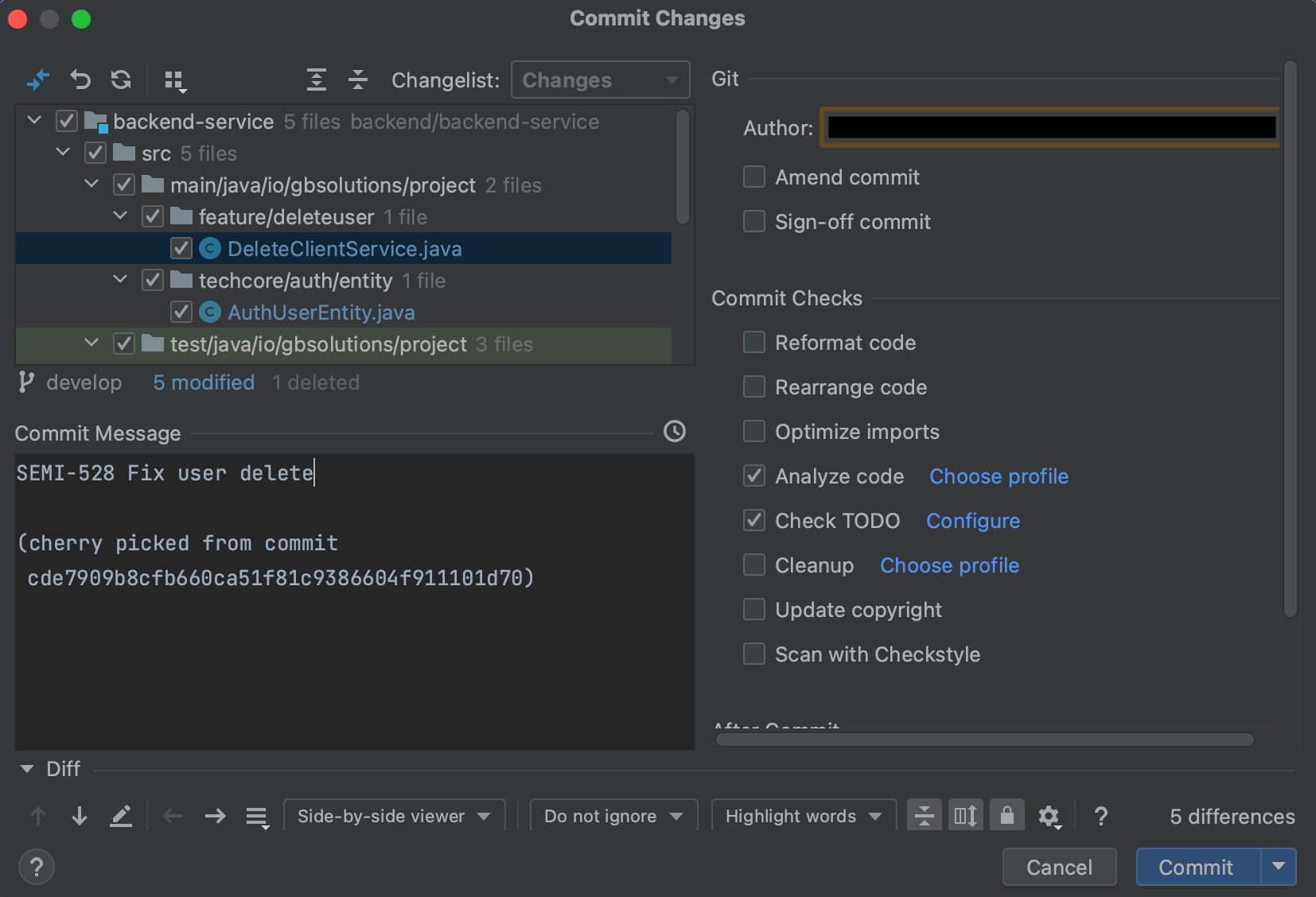Jump to next difference arrow
The image size is (1316, 897).
coord(80,816)
